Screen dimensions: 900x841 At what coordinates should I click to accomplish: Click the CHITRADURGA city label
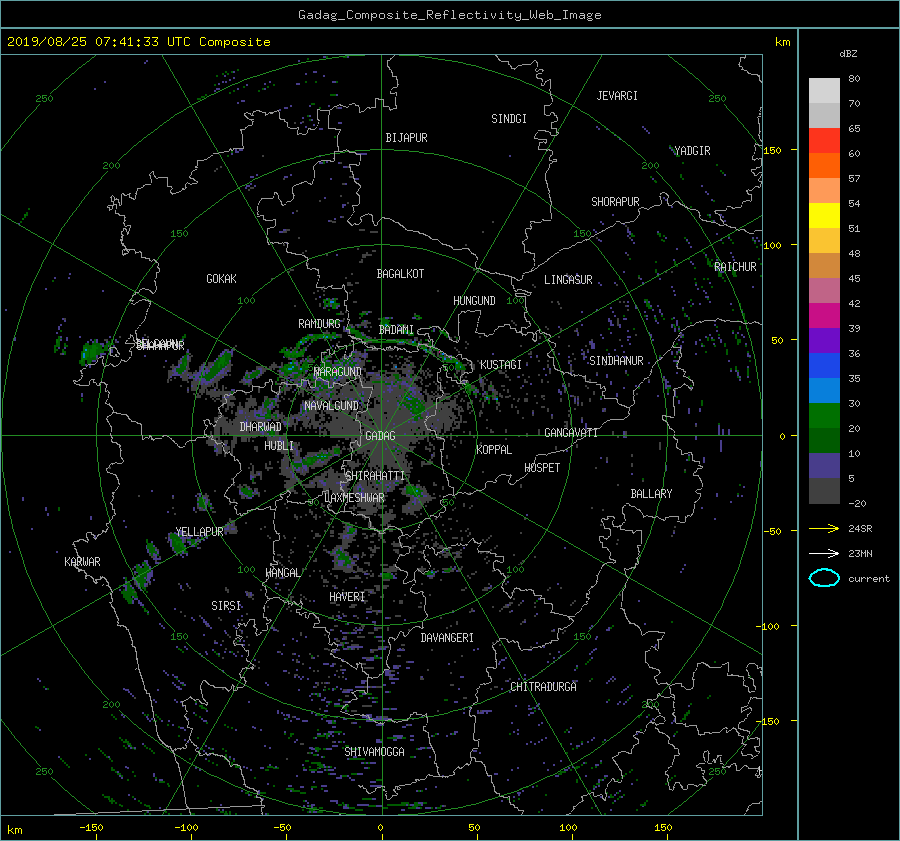[543, 687]
